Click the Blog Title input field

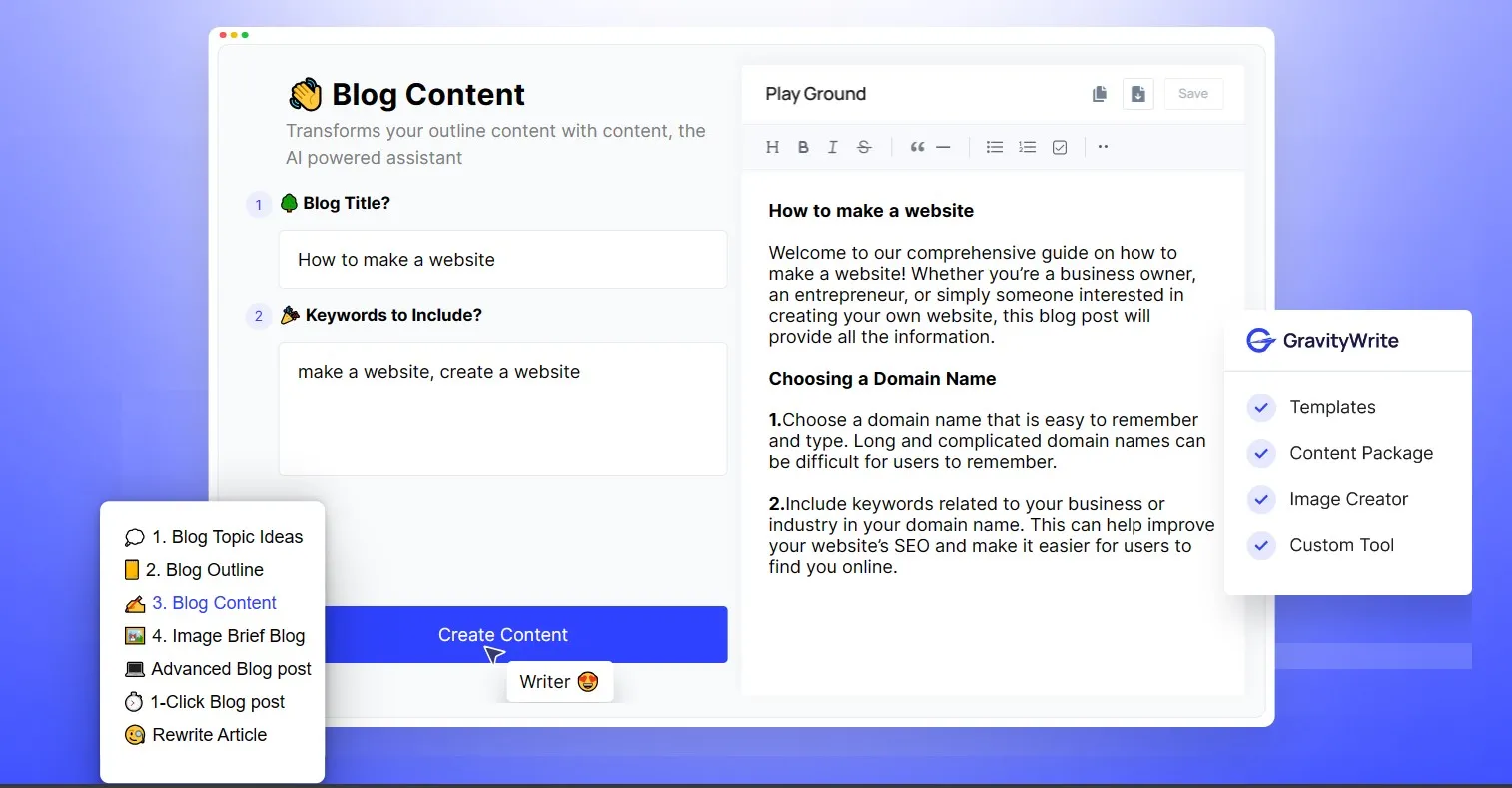tap(502, 259)
